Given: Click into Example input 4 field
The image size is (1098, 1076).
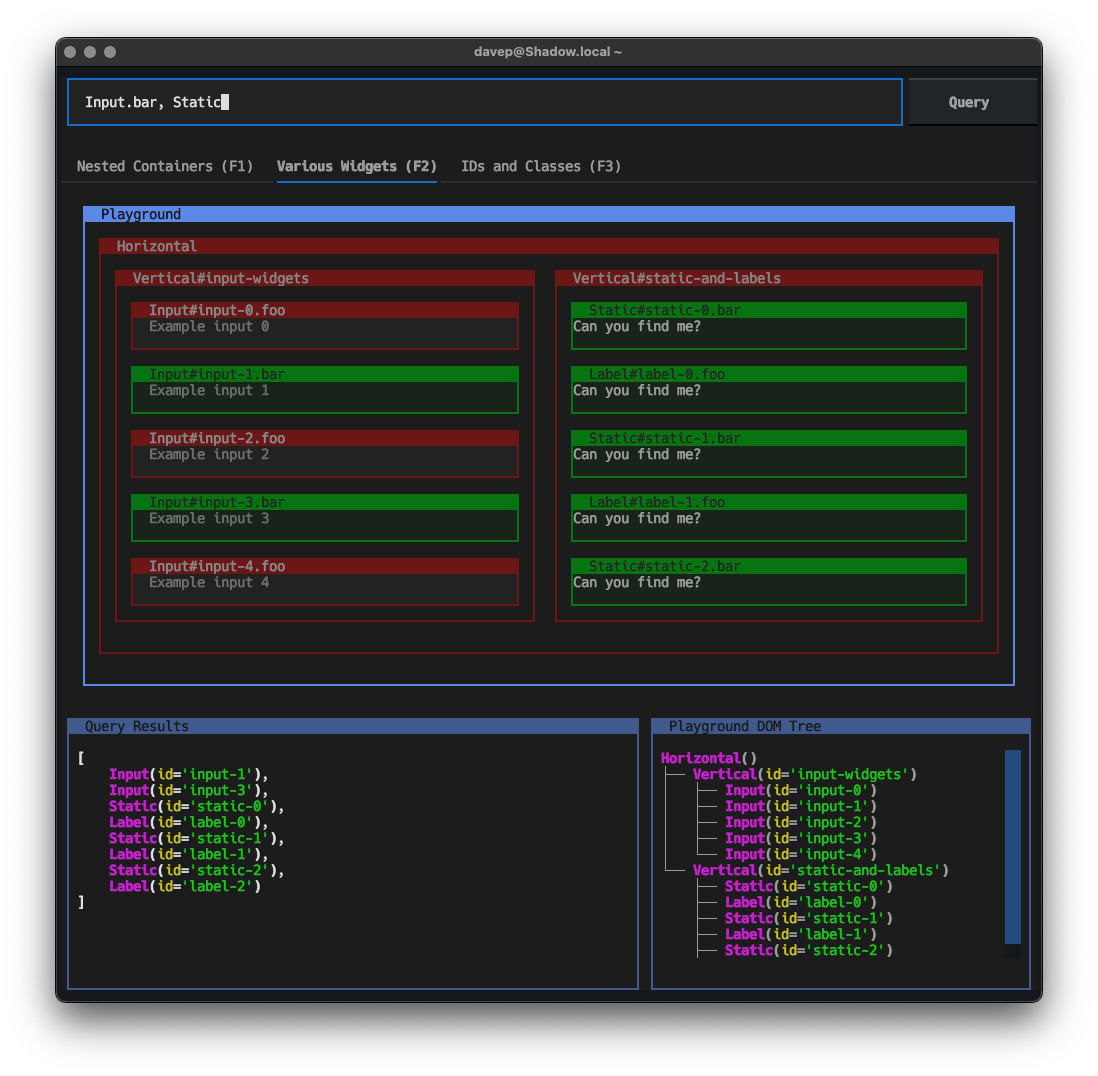Looking at the screenshot, I should coord(324,583).
